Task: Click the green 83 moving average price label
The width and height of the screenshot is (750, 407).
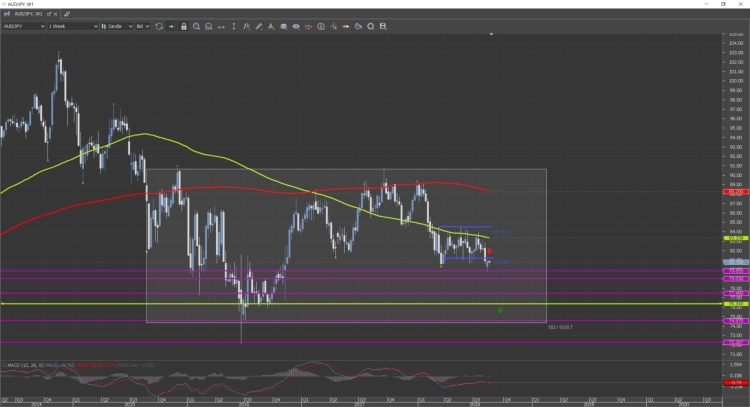Action: (736, 238)
